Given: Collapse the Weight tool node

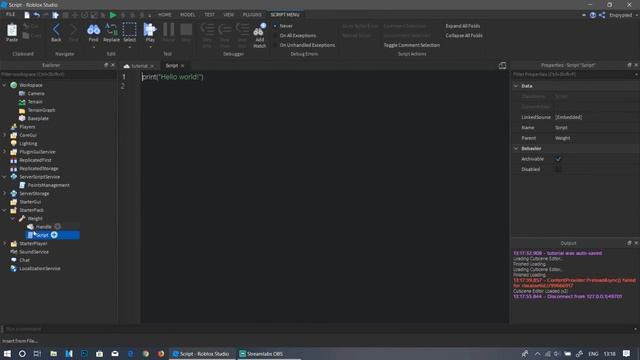Looking at the screenshot, I should pos(13,218).
